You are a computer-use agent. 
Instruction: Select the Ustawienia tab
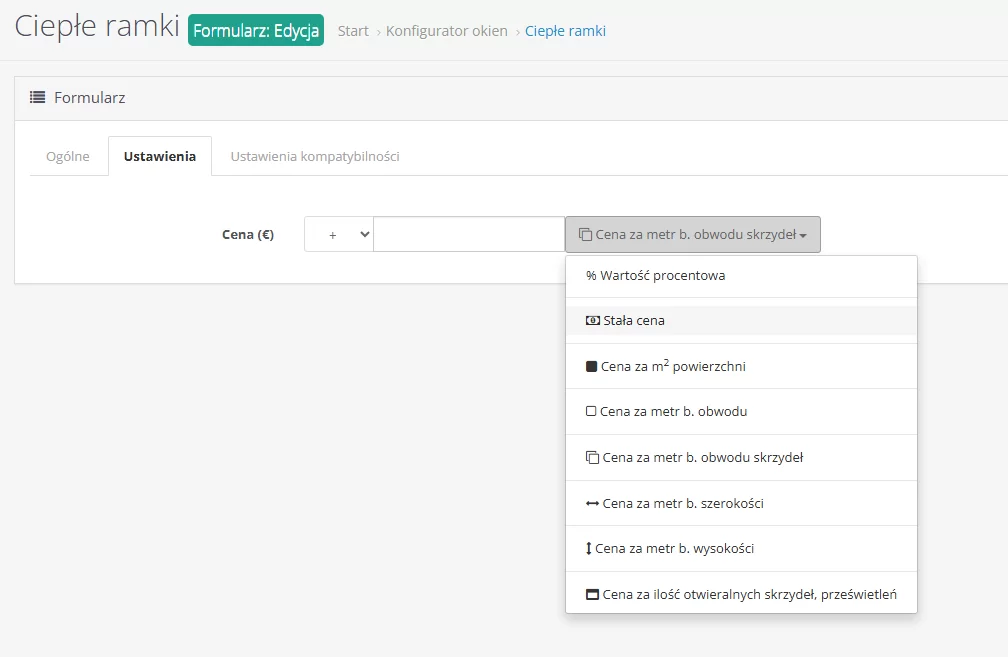click(160, 157)
